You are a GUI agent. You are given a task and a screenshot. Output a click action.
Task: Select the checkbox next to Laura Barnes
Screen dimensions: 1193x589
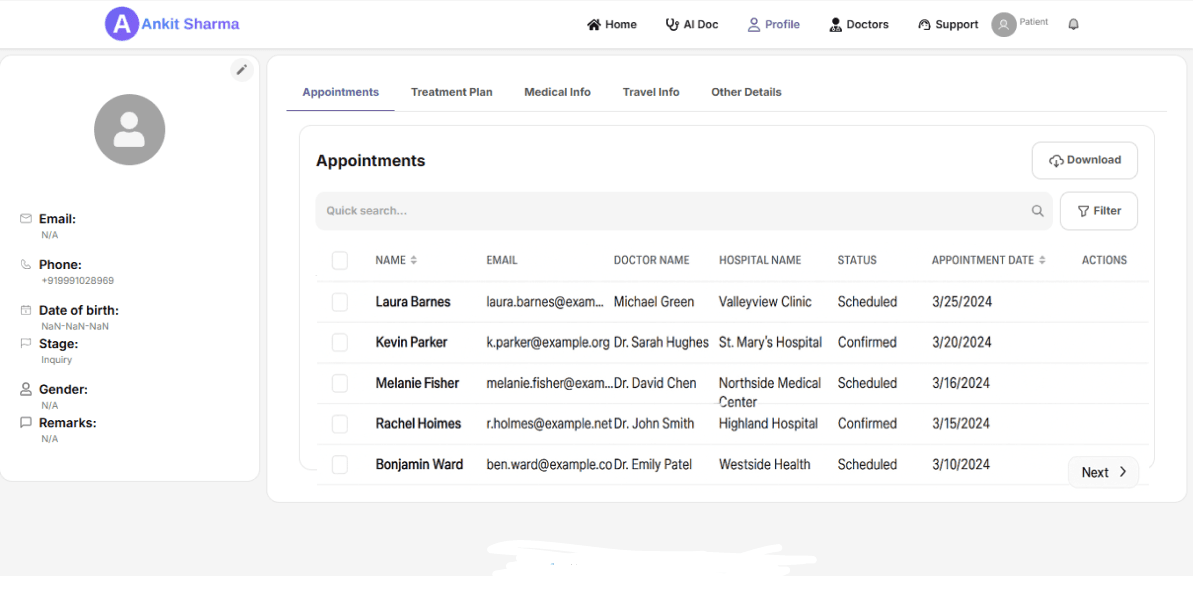pyautogui.click(x=340, y=301)
